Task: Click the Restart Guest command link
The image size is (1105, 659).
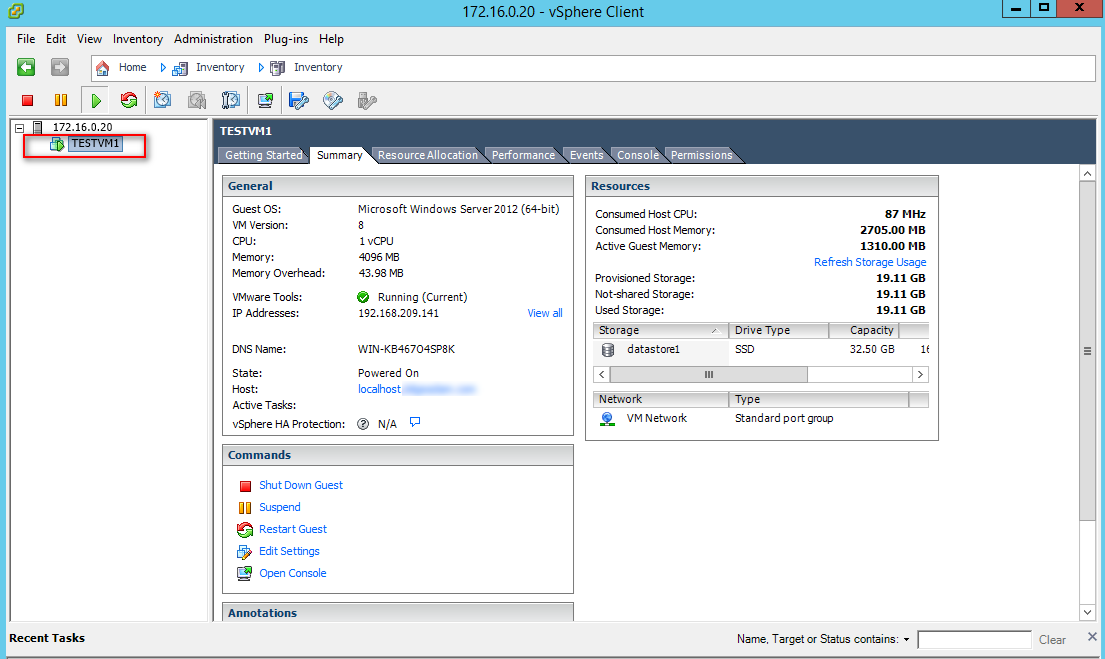Action: (293, 529)
